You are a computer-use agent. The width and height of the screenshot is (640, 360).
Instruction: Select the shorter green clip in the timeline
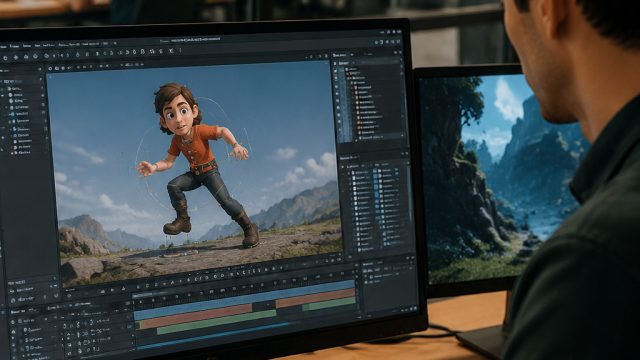pyautogui.click(x=329, y=305)
